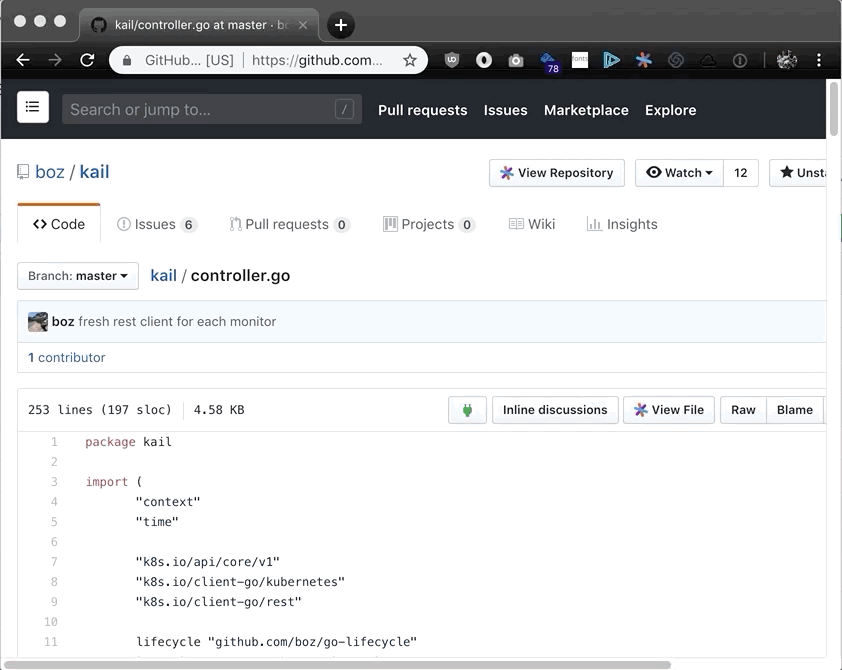842x670 pixels.
Task: Click the camera extension icon
Action: pyautogui.click(x=516, y=61)
